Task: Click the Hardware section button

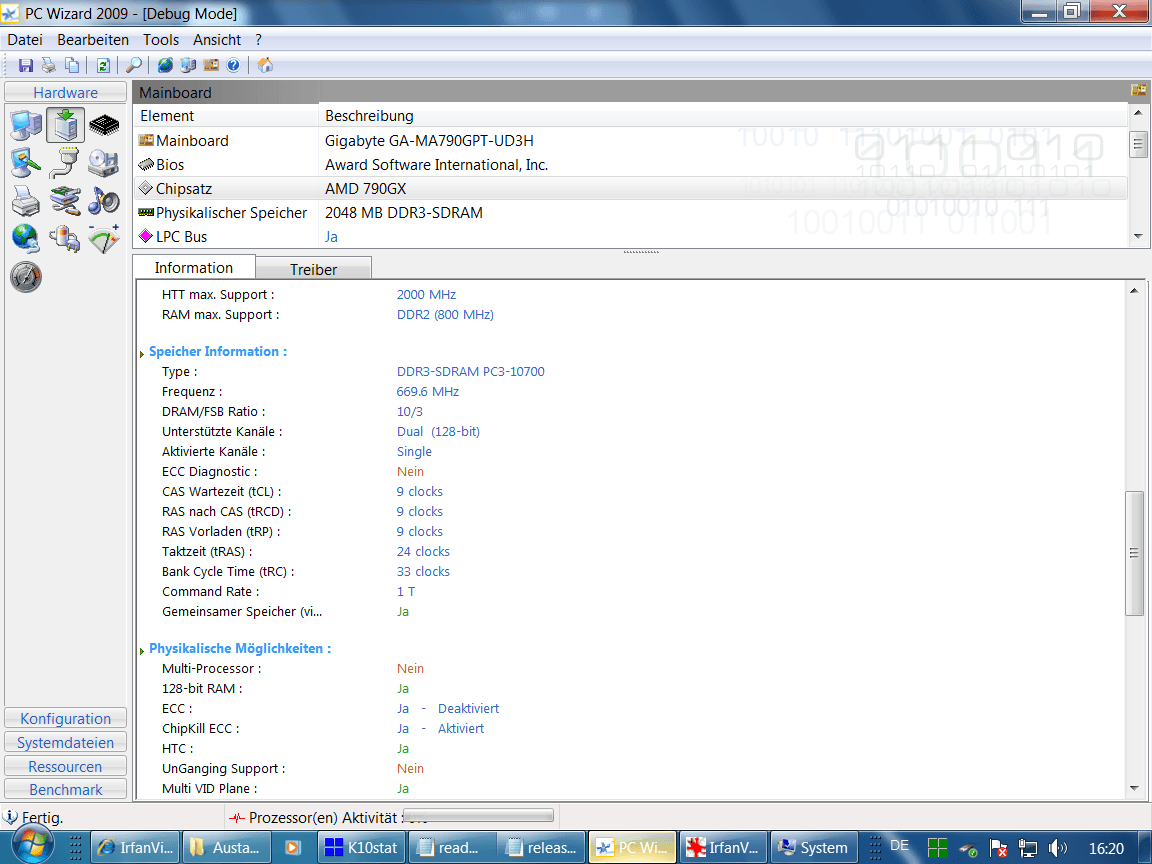Action: coord(65,93)
